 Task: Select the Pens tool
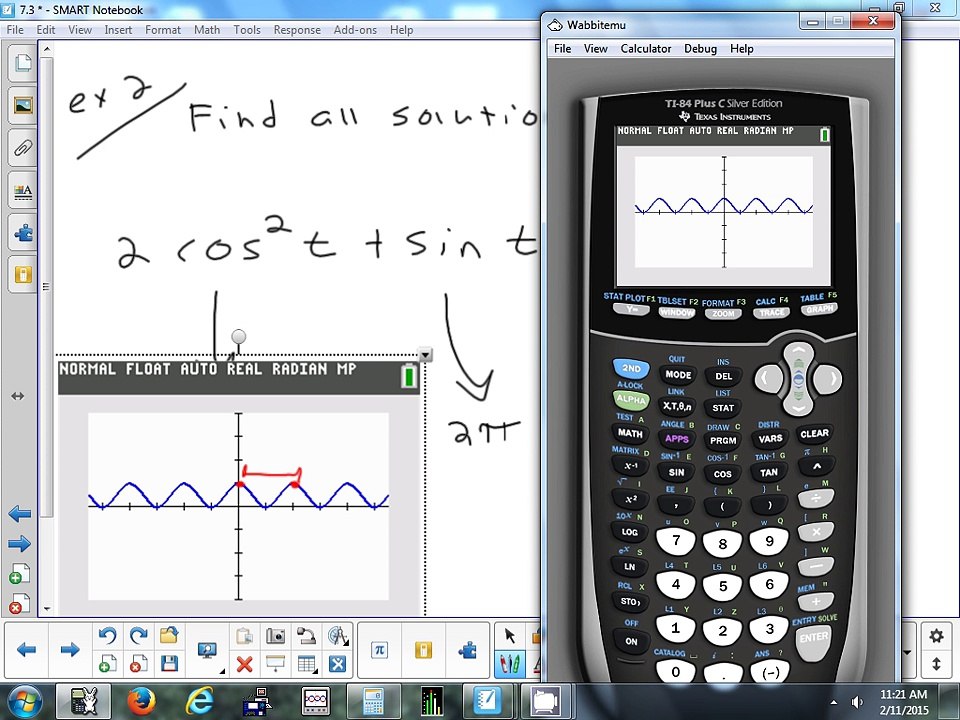[509, 664]
